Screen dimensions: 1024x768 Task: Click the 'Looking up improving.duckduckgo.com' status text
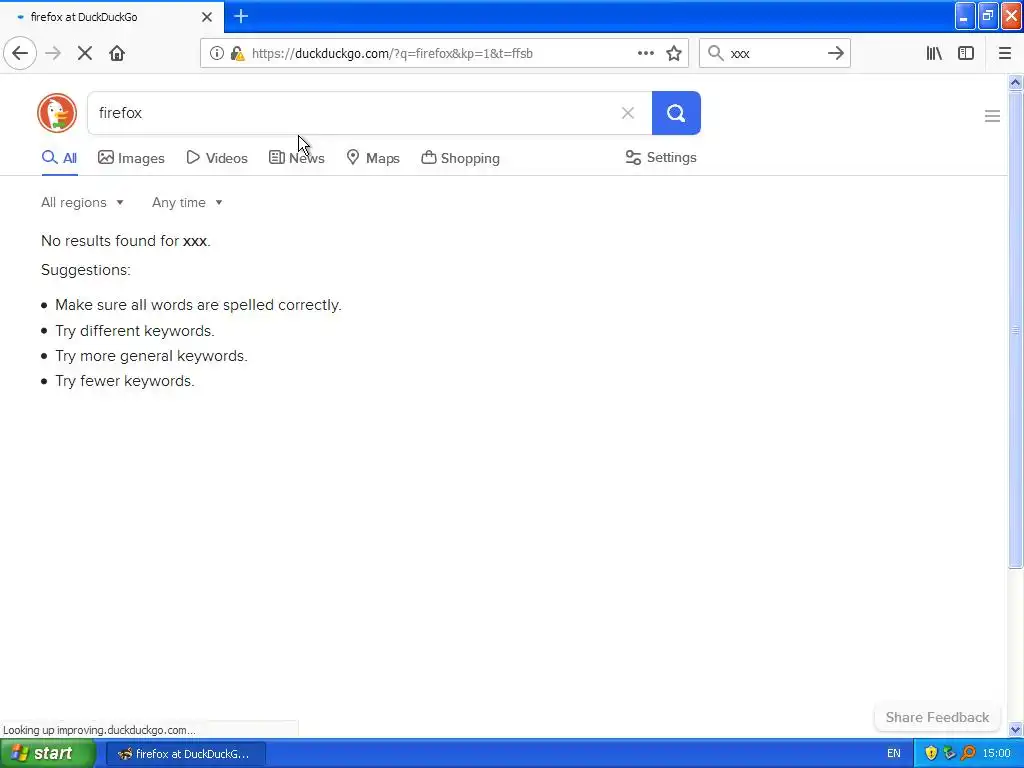coord(99,730)
